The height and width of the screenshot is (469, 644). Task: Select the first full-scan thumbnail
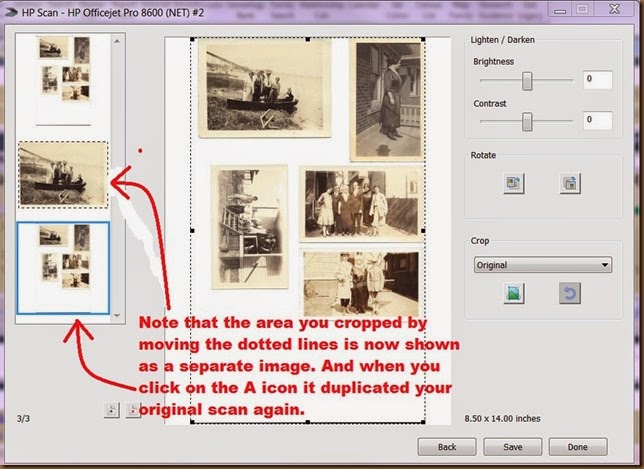coord(63,80)
